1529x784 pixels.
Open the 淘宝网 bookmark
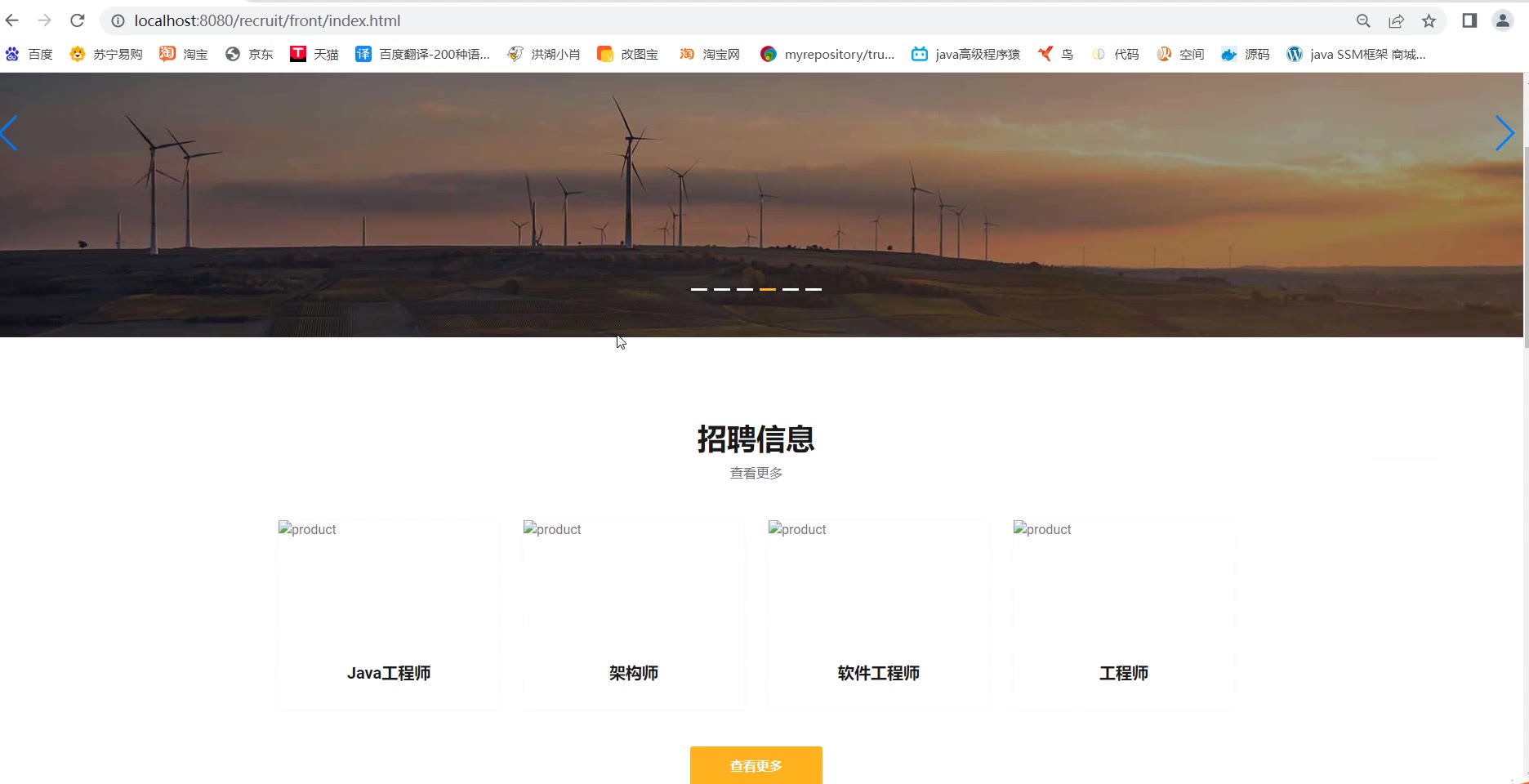(709, 54)
